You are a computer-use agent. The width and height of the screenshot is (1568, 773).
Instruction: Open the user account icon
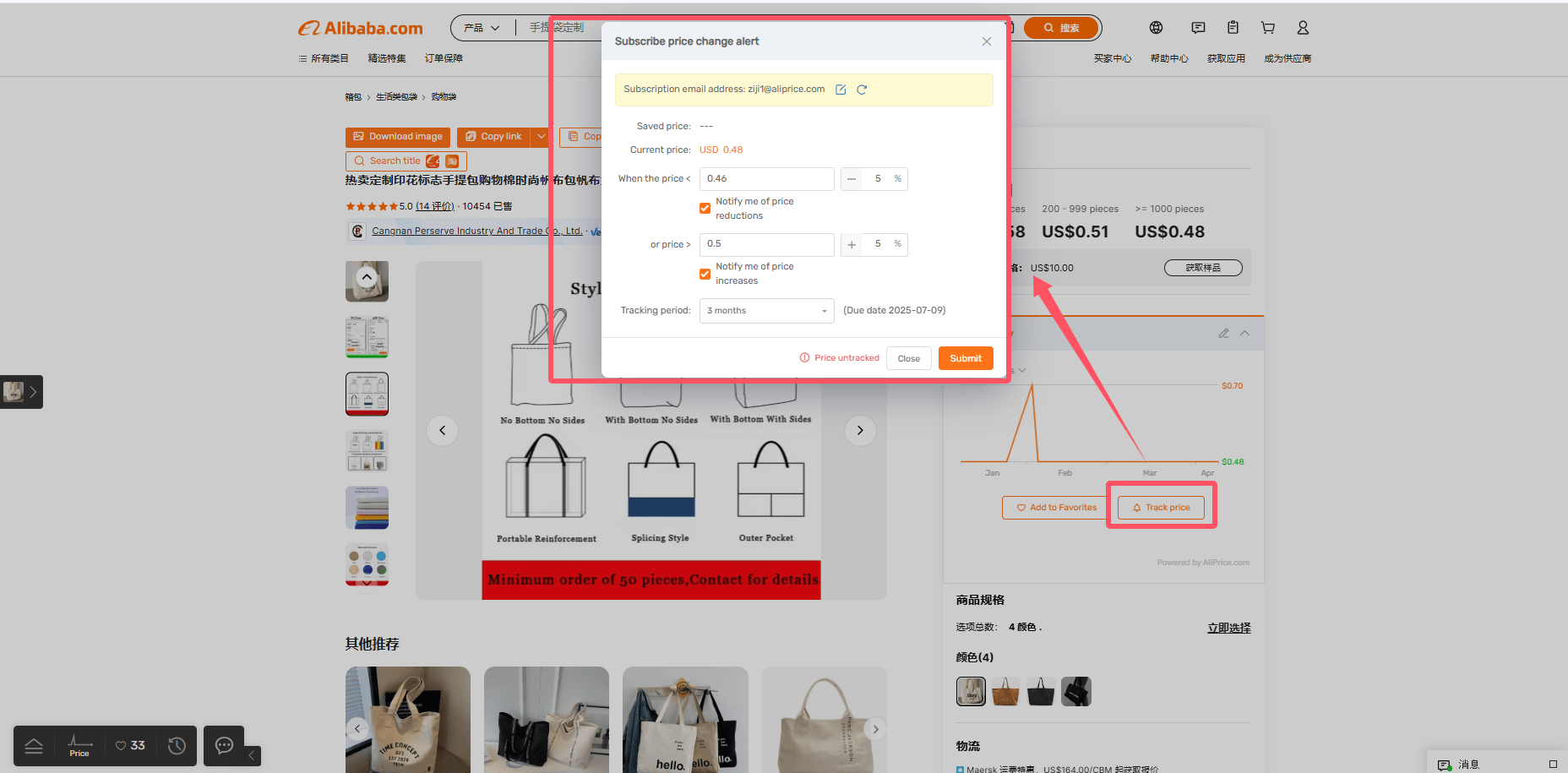pos(1303,28)
